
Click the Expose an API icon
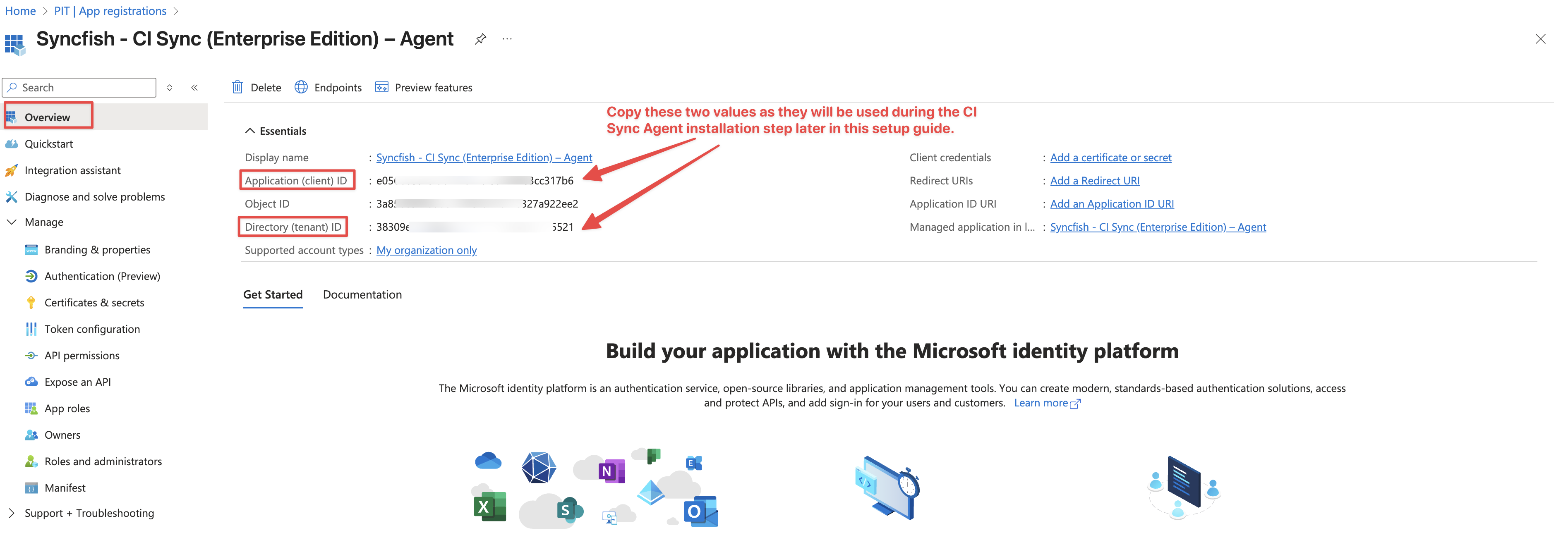tap(31, 382)
